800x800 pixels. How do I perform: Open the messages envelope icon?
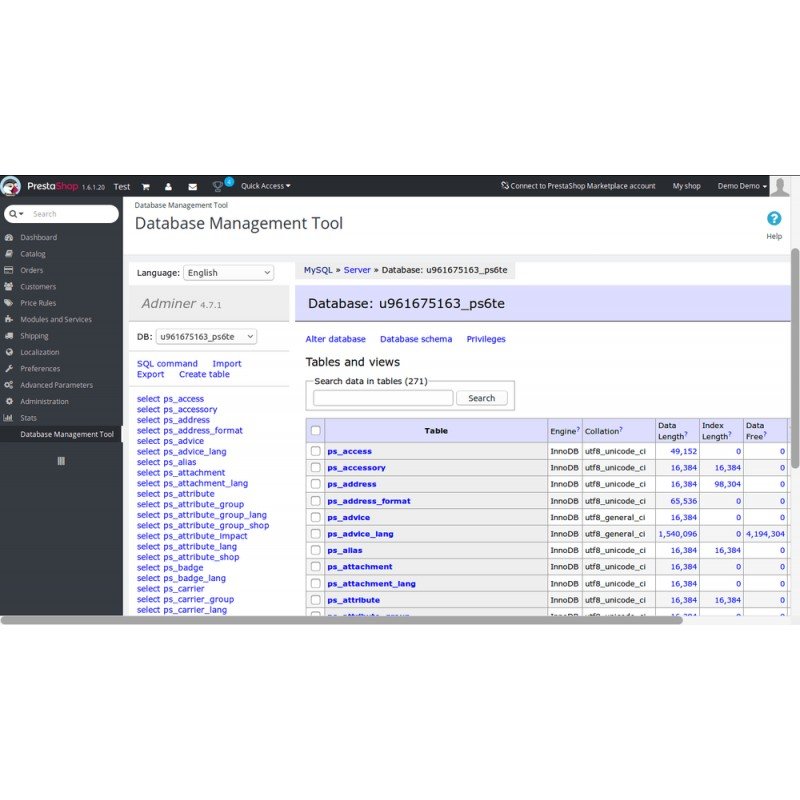[x=192, y=187]
